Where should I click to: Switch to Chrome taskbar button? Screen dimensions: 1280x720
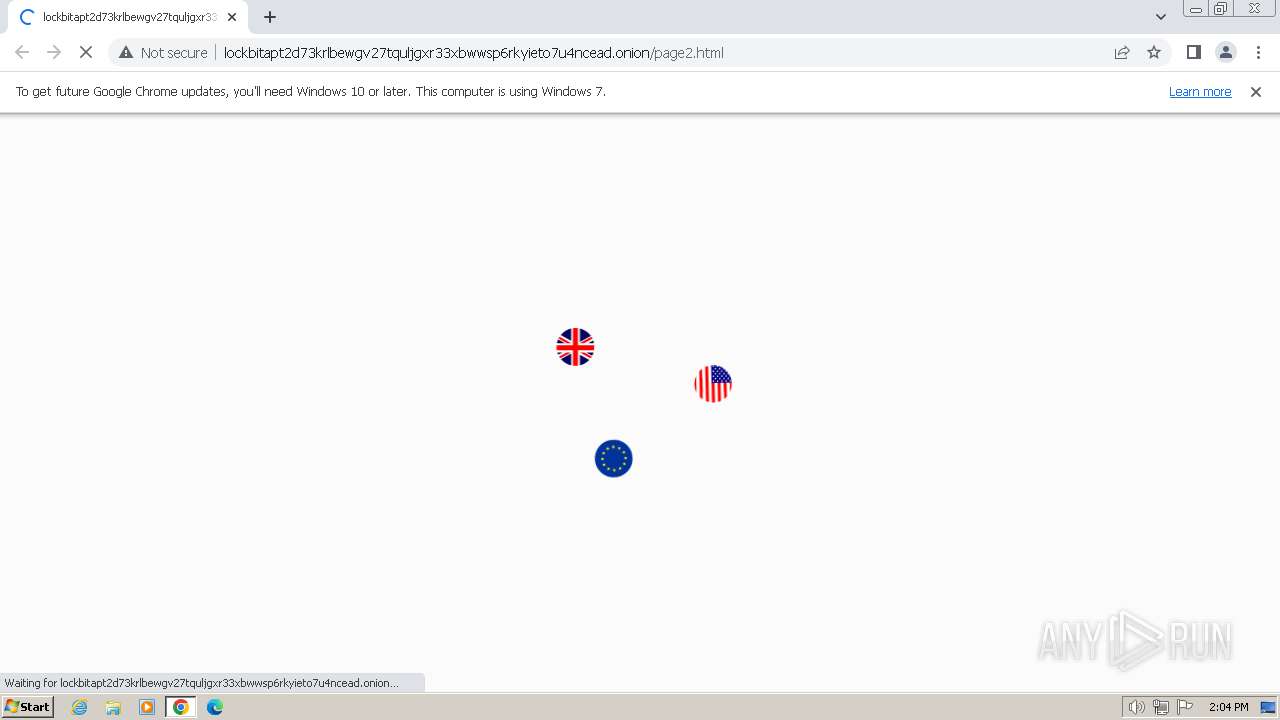point(180,707)
